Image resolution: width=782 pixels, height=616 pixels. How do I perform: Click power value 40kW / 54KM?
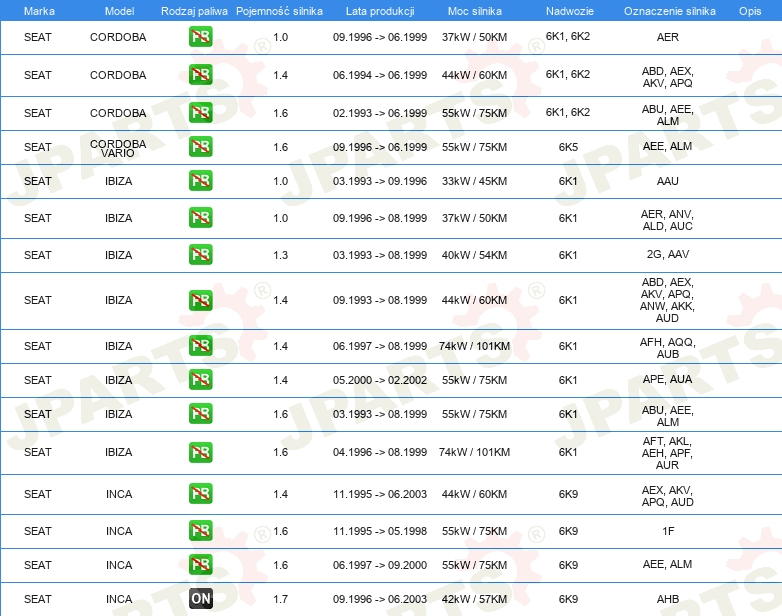coord(474,255)
